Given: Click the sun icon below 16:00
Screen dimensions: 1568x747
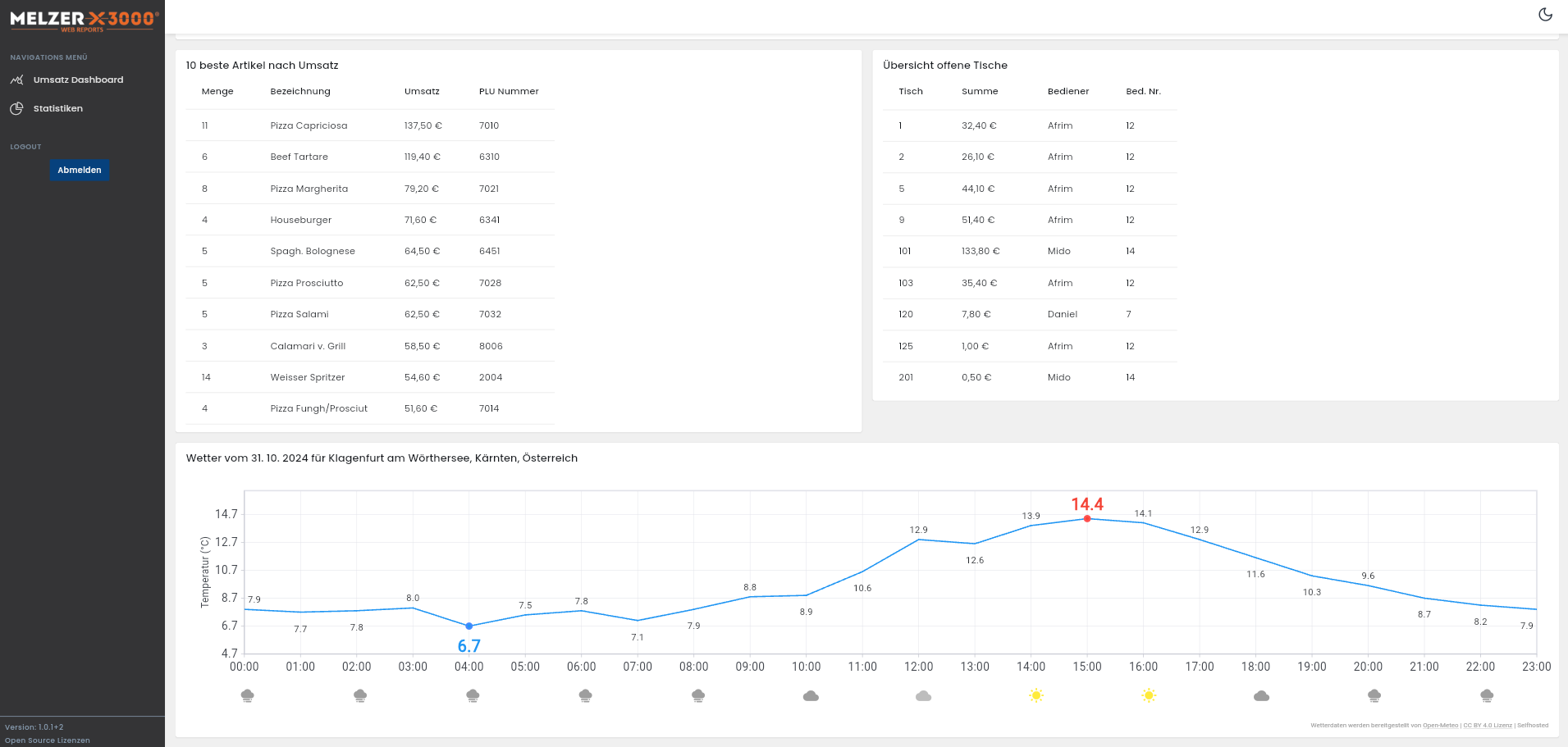Looking at the screenshot, I should click(x=1149, y=695).
